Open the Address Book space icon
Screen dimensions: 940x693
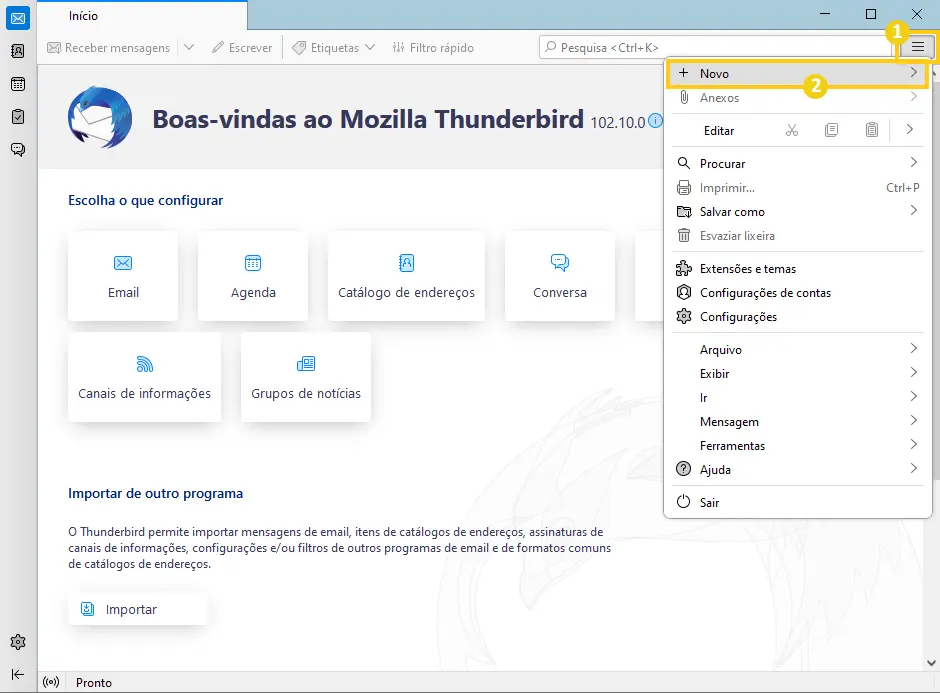[18, 52]
